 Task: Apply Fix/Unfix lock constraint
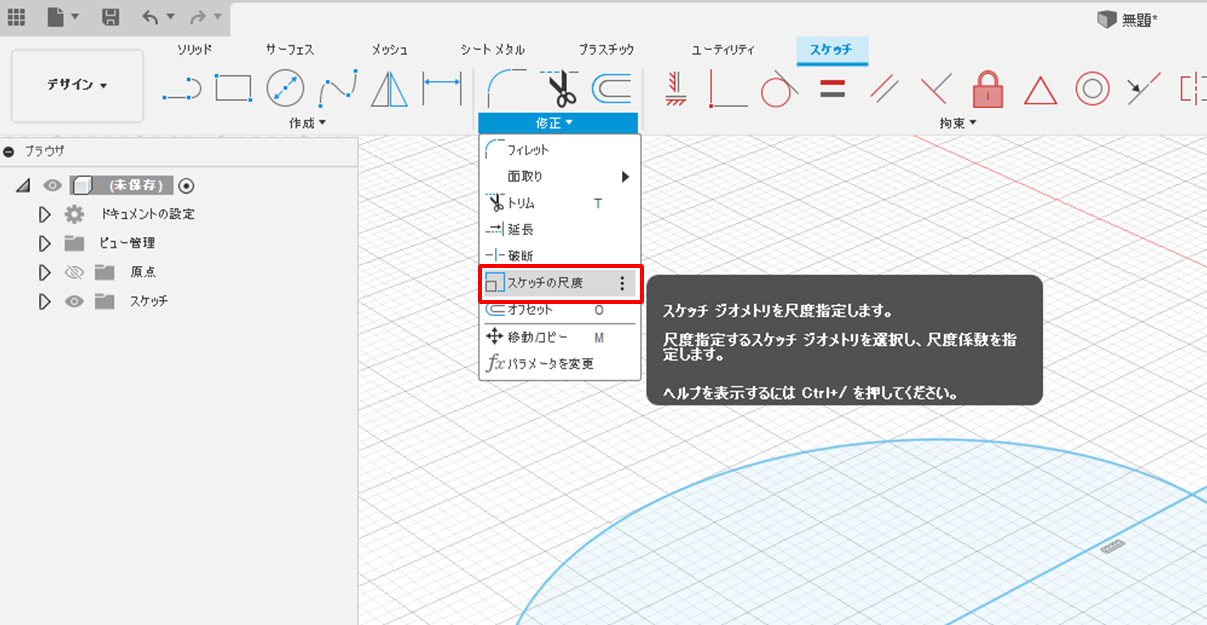click(988, 89)
